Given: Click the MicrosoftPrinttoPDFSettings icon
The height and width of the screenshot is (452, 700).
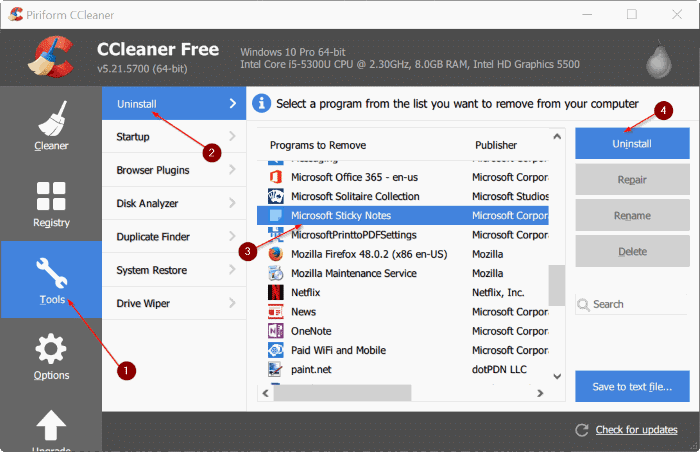Looking at the screenshot, I should coord(275,234).
